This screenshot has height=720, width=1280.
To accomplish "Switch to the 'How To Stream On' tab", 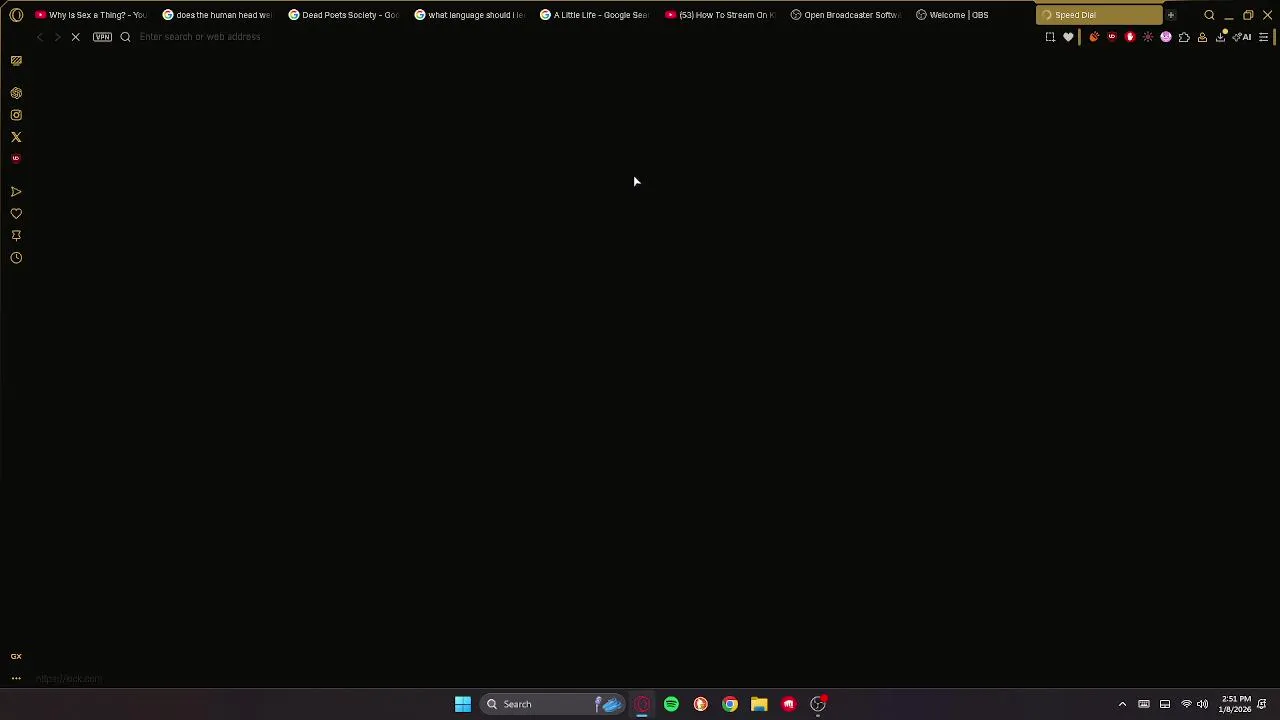I will click(x=720, y=15).
